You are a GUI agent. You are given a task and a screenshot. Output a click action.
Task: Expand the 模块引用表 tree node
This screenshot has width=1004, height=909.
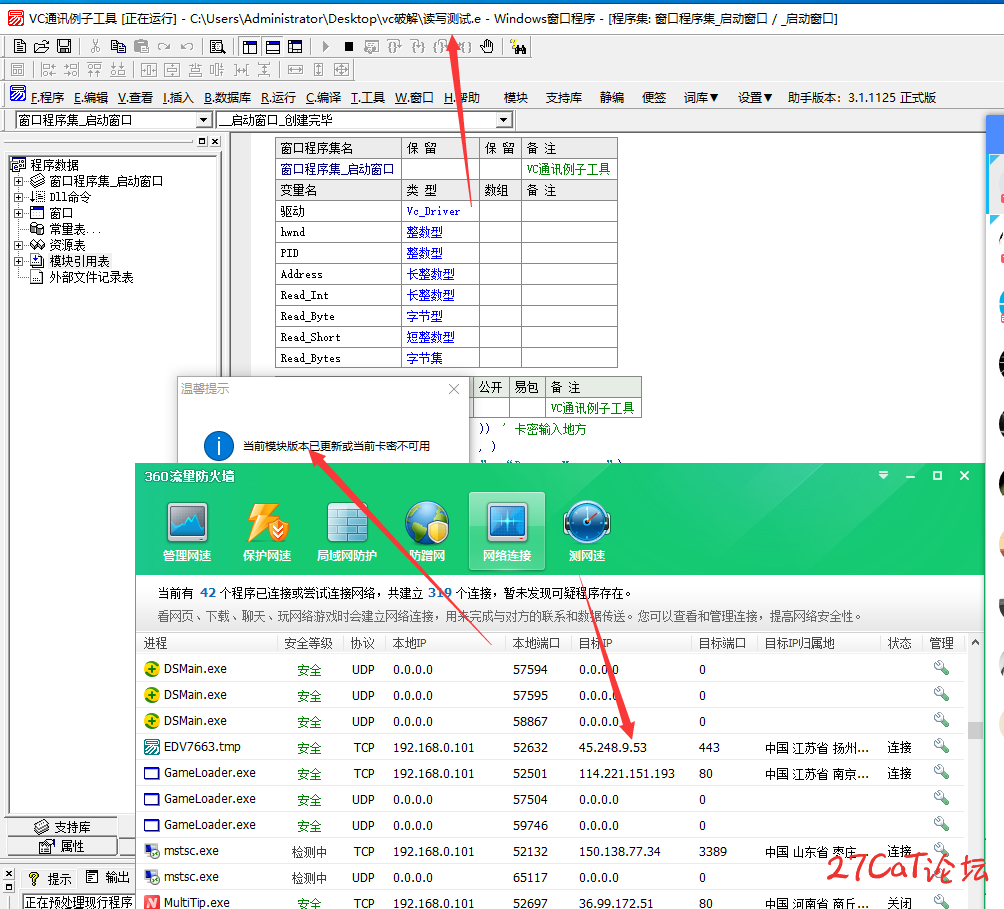click(x=19, y=261)
